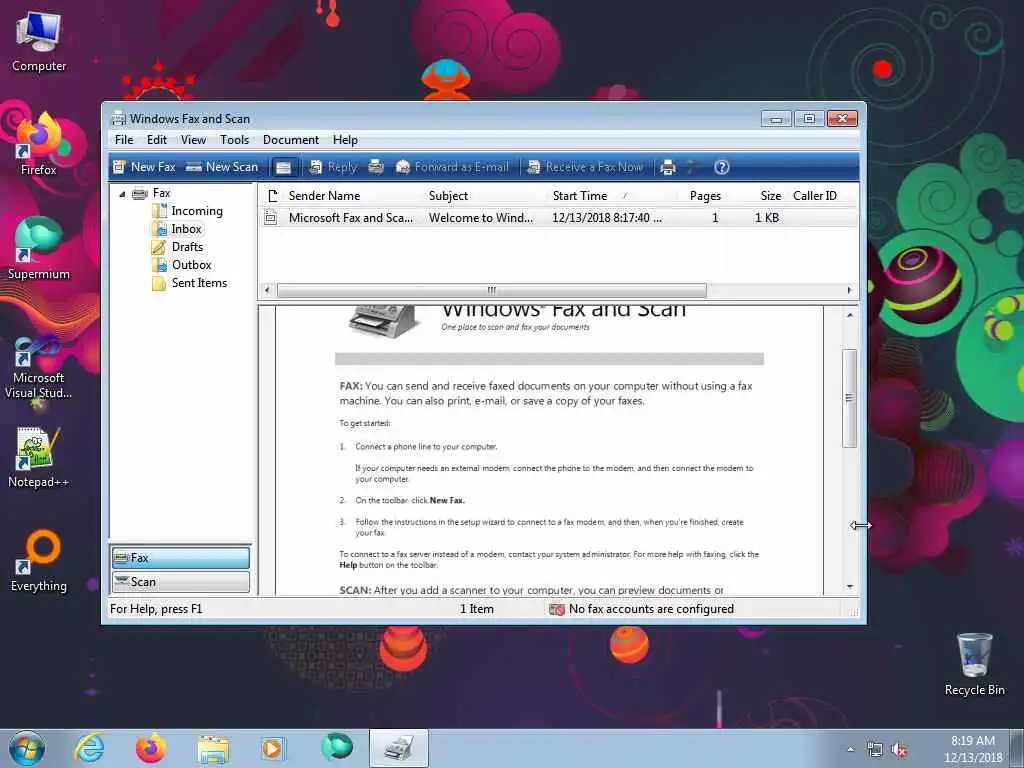The width and height of the screenshot is (1024, 768).
Task: Click left arrow of message list scrollbar
Action: click(266, 290)
